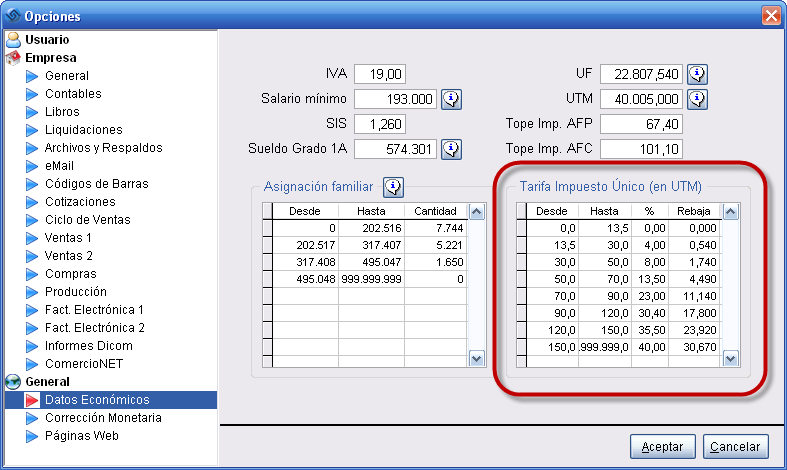Open Cotizaciones settings

pyautogui.click(x=80, y=202)
